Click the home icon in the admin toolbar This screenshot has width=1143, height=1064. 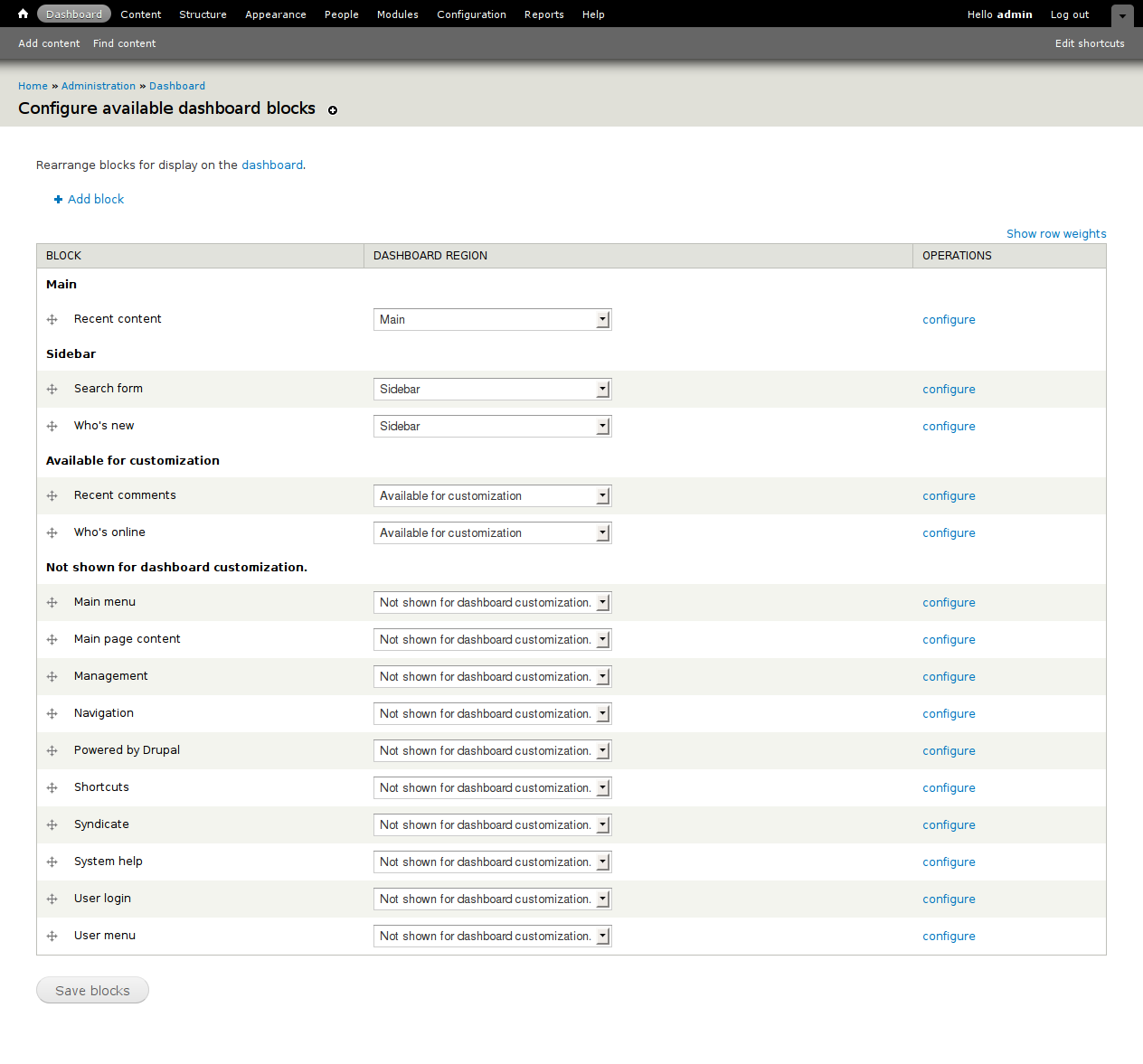pyautogui.click(x=23, y=14)
